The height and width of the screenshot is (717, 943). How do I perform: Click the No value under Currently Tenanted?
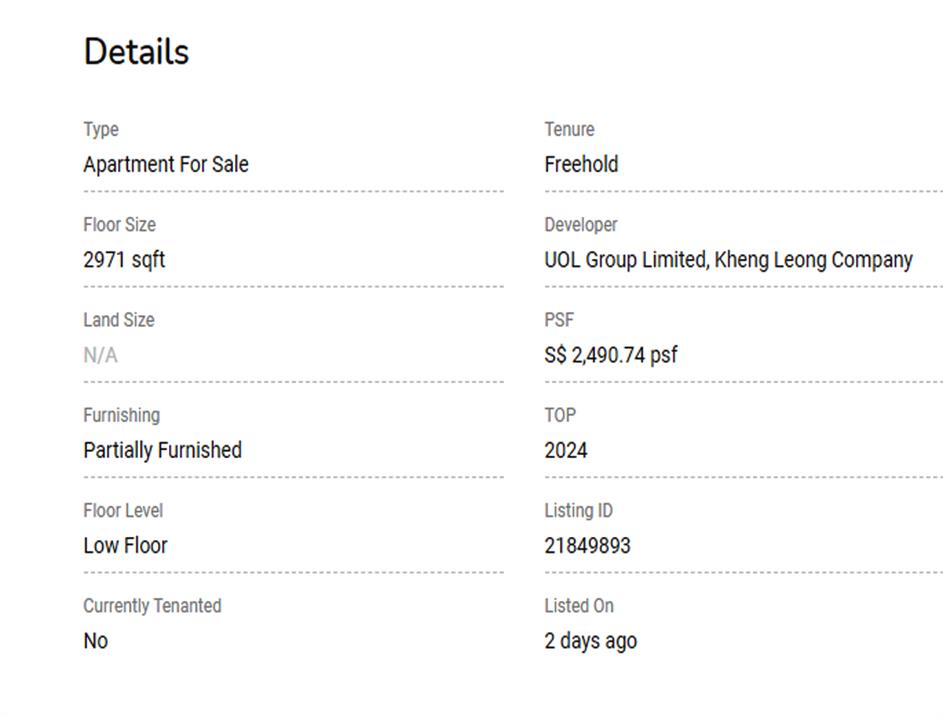(95, 641)
